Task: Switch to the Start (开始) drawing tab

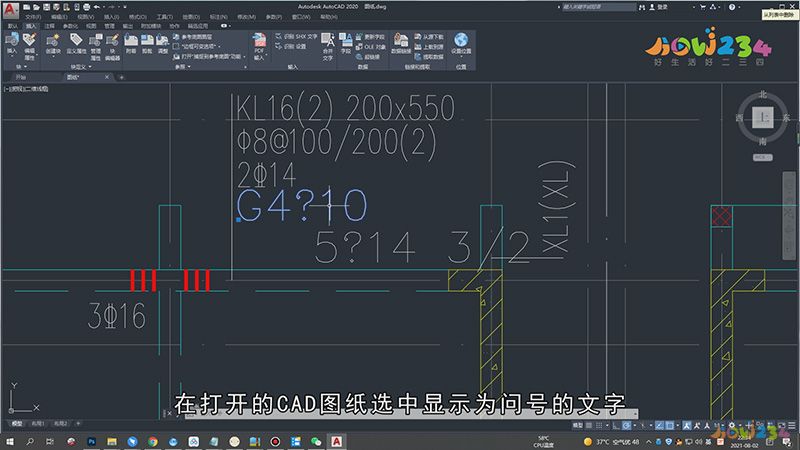Action: [x=20, y=77]
